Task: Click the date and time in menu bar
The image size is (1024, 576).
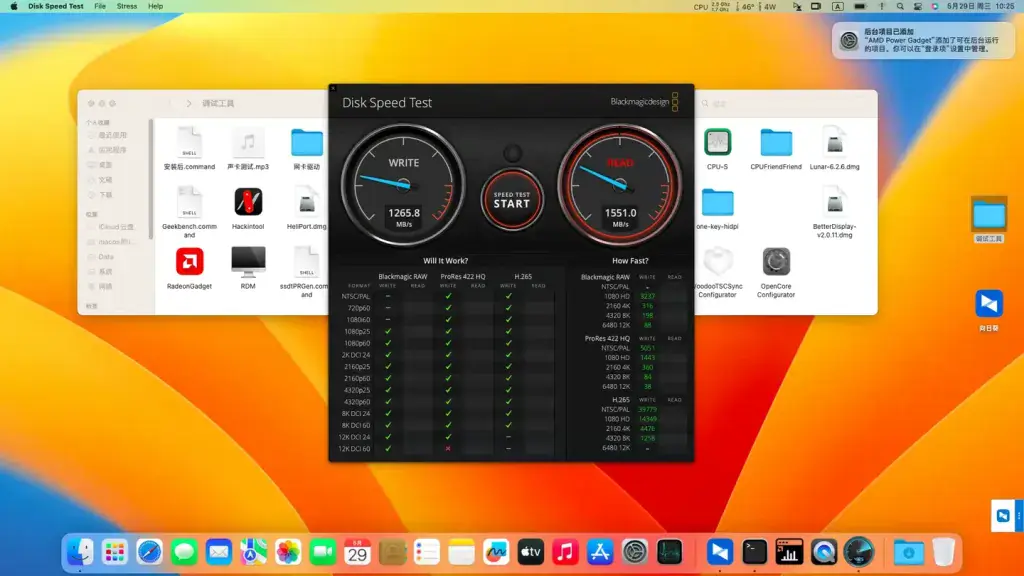Action: 981,6
